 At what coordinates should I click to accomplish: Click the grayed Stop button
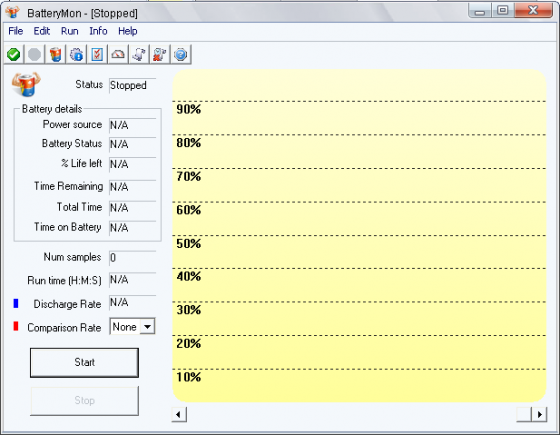coord(84,401)
